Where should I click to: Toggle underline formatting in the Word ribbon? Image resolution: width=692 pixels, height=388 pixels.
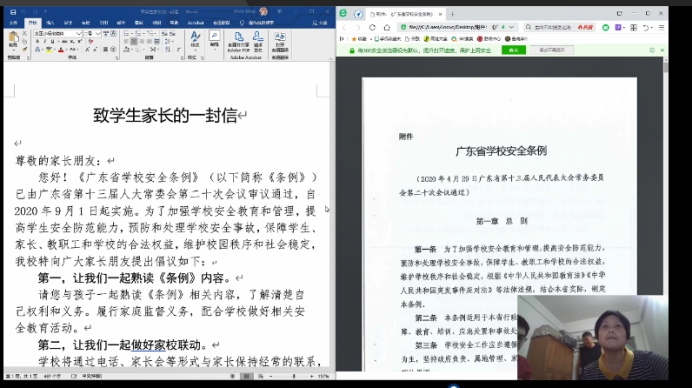tap(53, 41)
